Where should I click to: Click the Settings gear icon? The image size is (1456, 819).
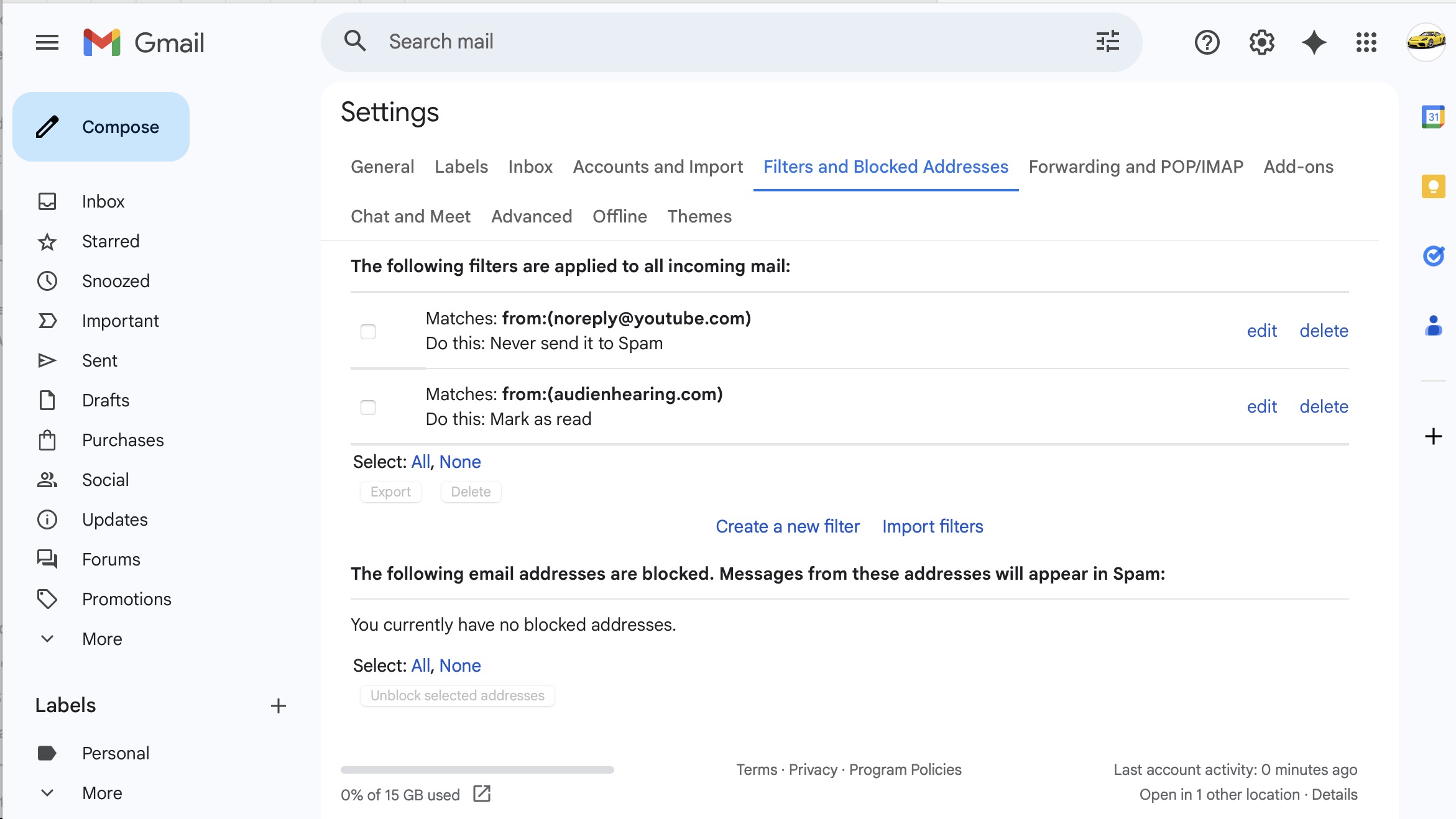click(x=1261, y=42)
